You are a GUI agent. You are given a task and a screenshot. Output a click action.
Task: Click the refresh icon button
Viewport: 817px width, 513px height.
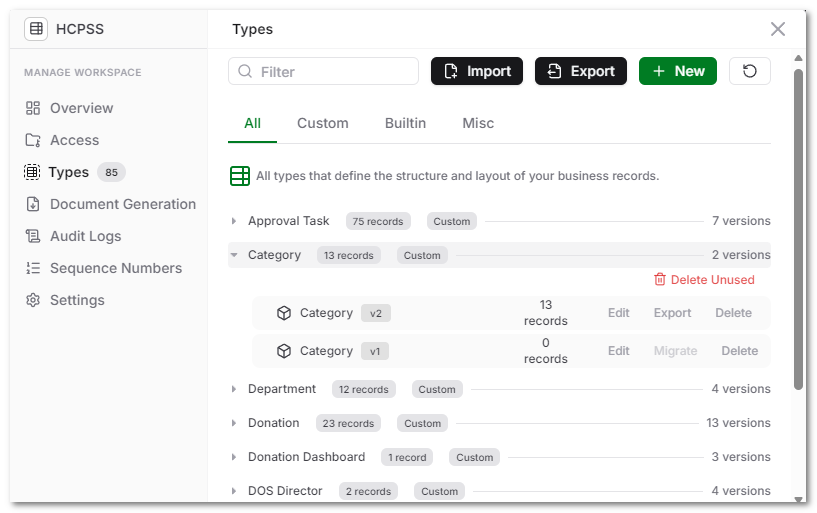pos(749,71)
